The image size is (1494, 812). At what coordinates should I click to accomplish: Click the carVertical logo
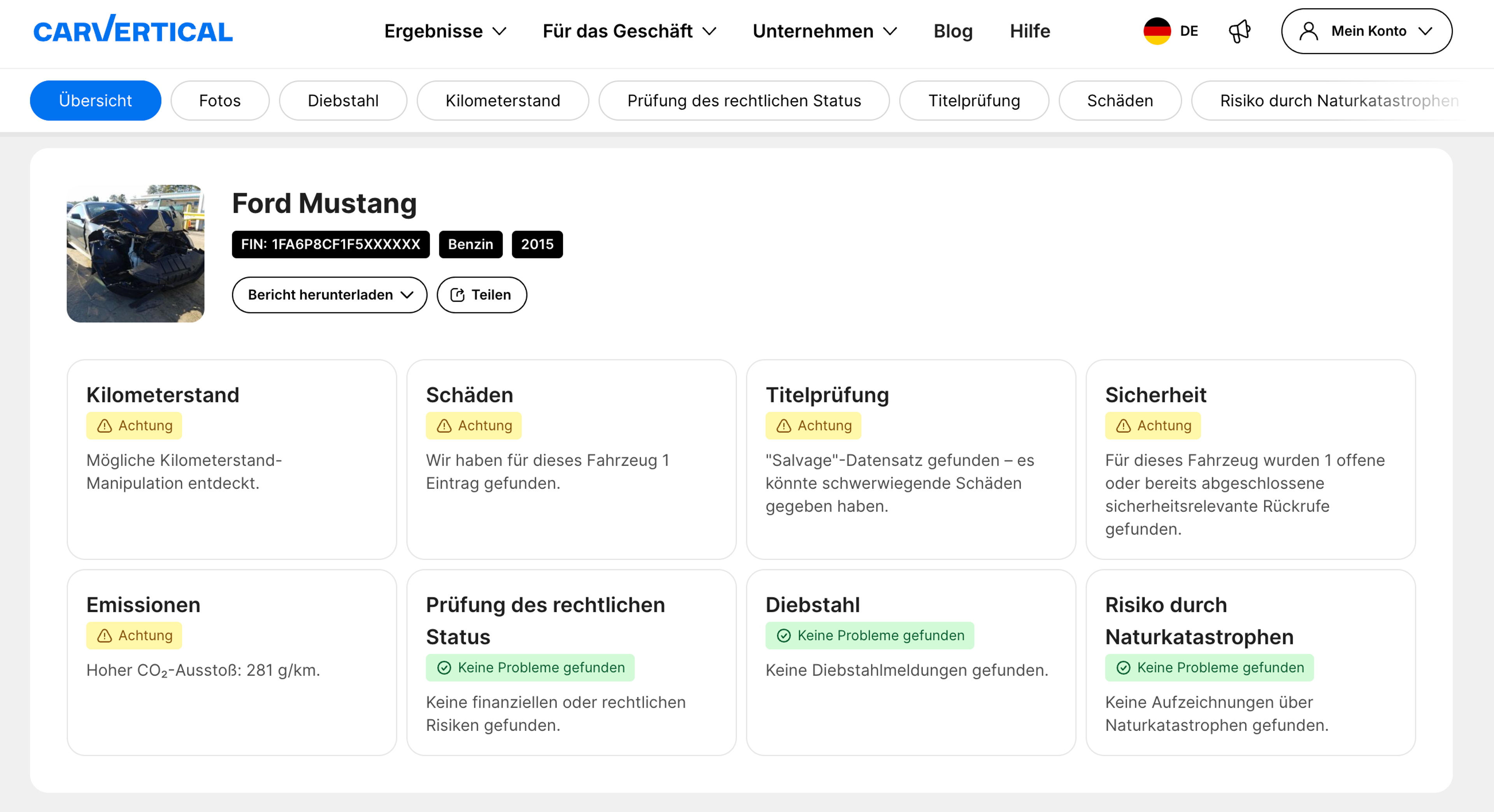click(133, 30)
